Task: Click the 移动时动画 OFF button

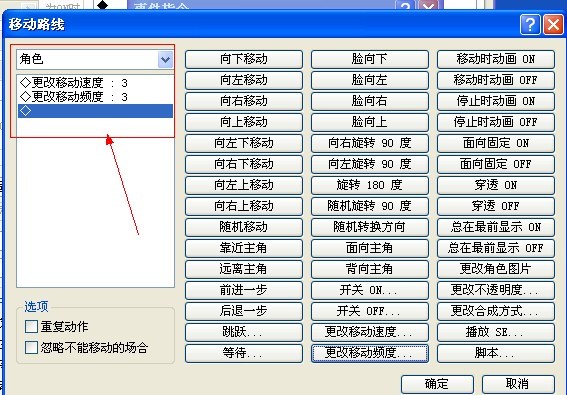Action: (496, 80)
